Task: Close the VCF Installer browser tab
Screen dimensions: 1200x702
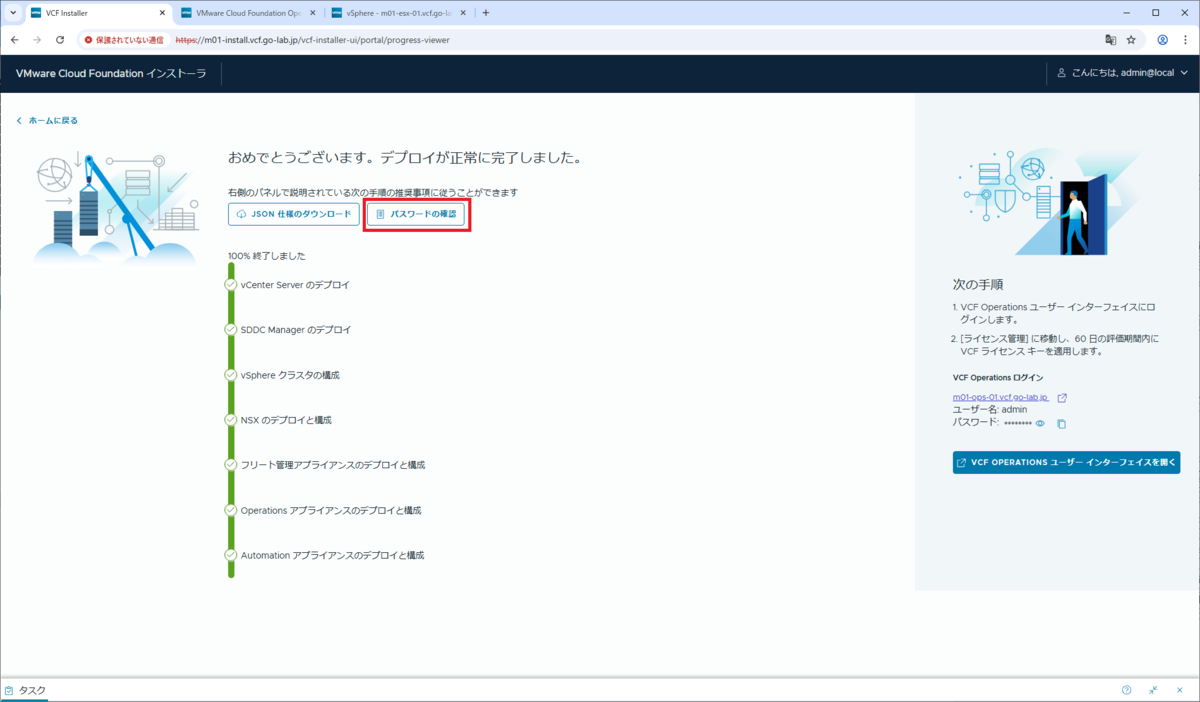Action: coord(162,13)
